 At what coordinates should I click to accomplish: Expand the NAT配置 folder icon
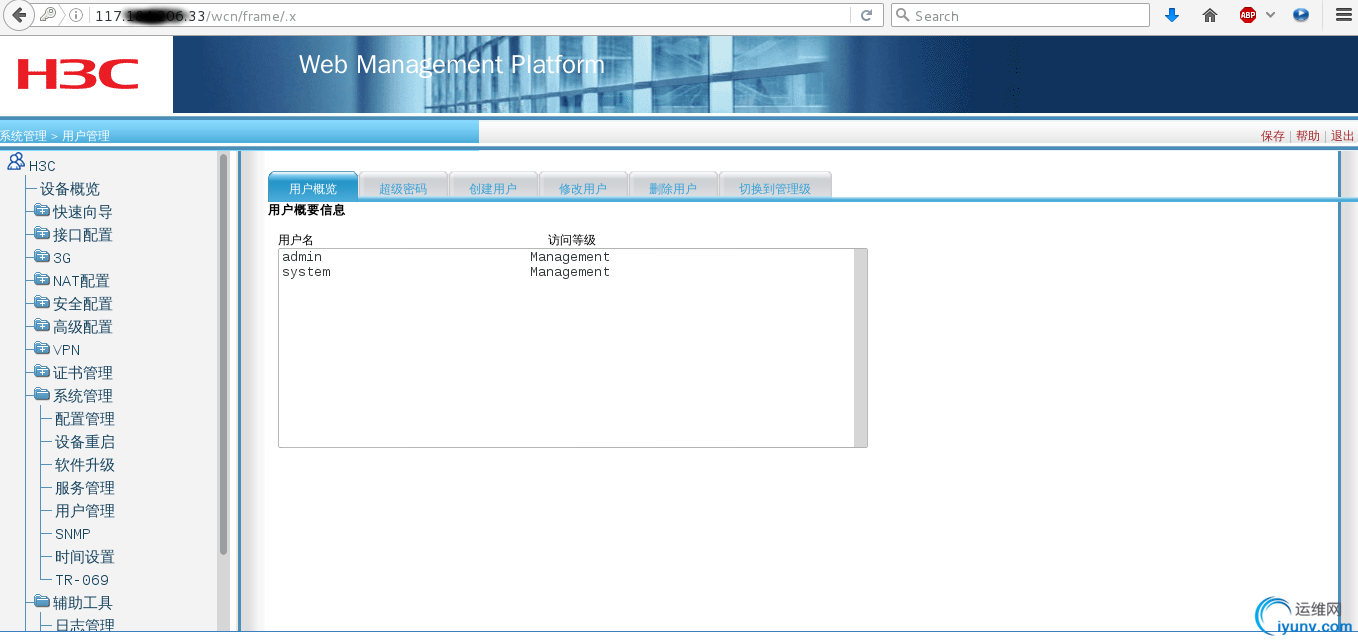[x=42, y=280]
